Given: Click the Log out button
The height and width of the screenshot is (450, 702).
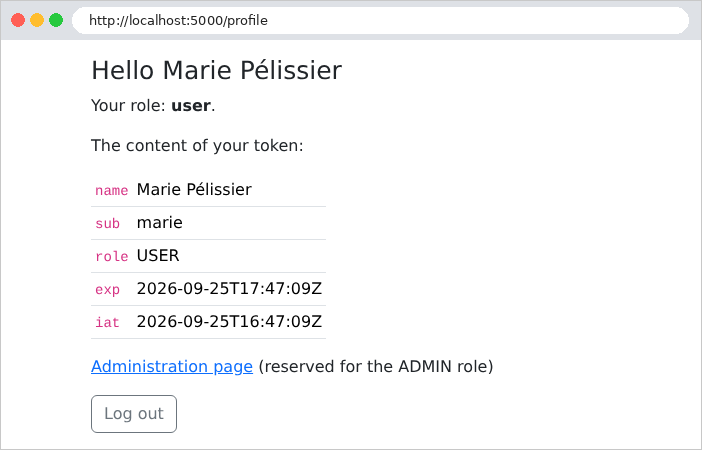Looking at the screenshot, I should [x=134, y=414].
